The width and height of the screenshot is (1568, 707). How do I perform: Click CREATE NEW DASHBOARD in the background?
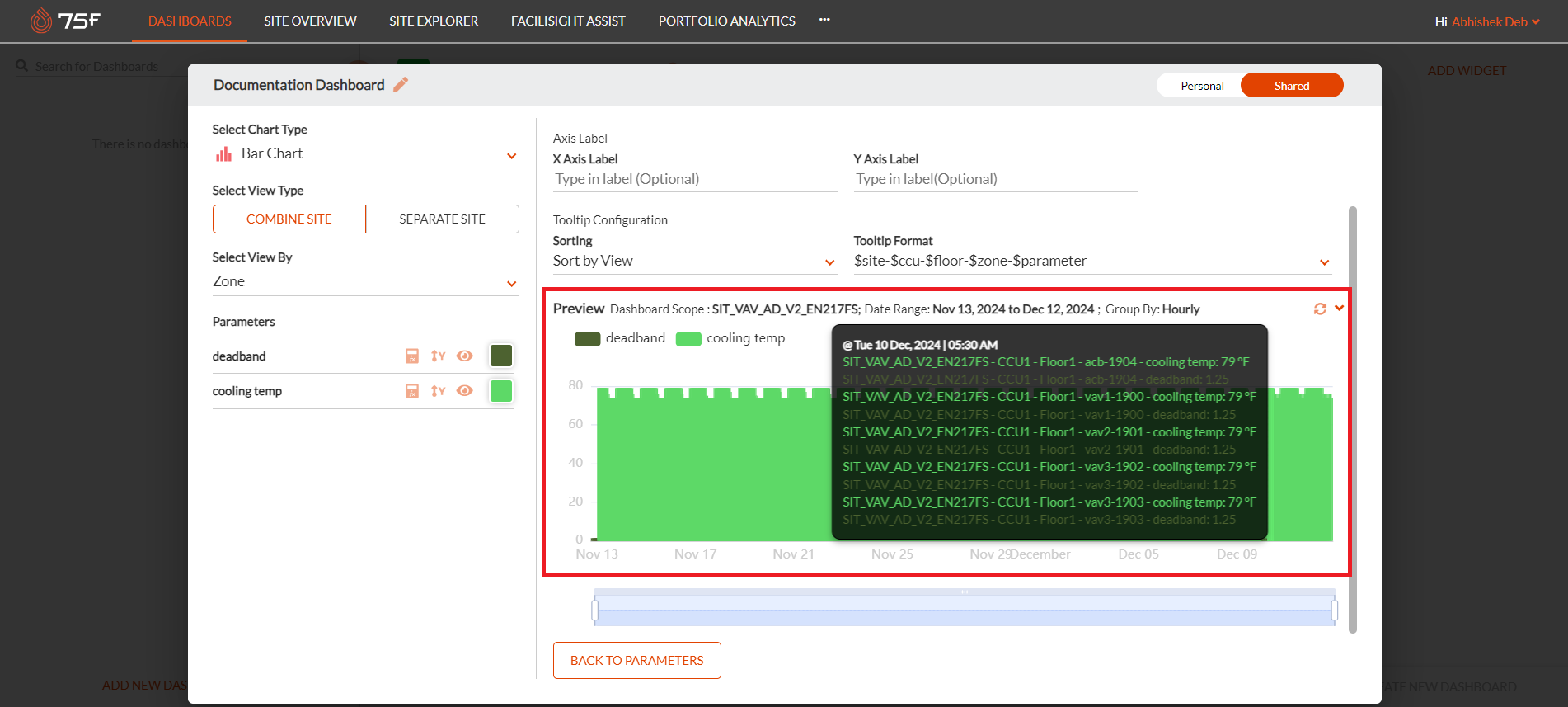[x=1449, y=686]
